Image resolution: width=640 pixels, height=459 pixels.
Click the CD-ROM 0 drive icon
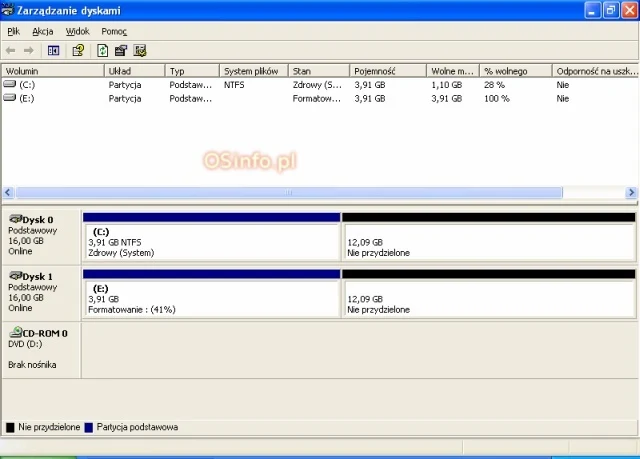[15, 333]
